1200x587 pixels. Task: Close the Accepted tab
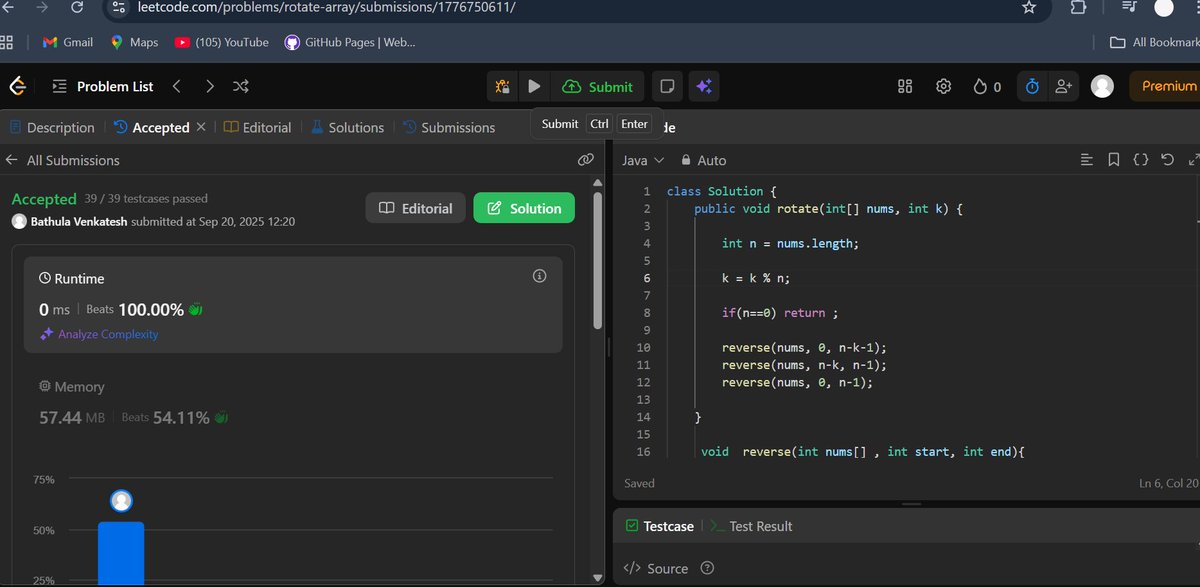[201, 127]
